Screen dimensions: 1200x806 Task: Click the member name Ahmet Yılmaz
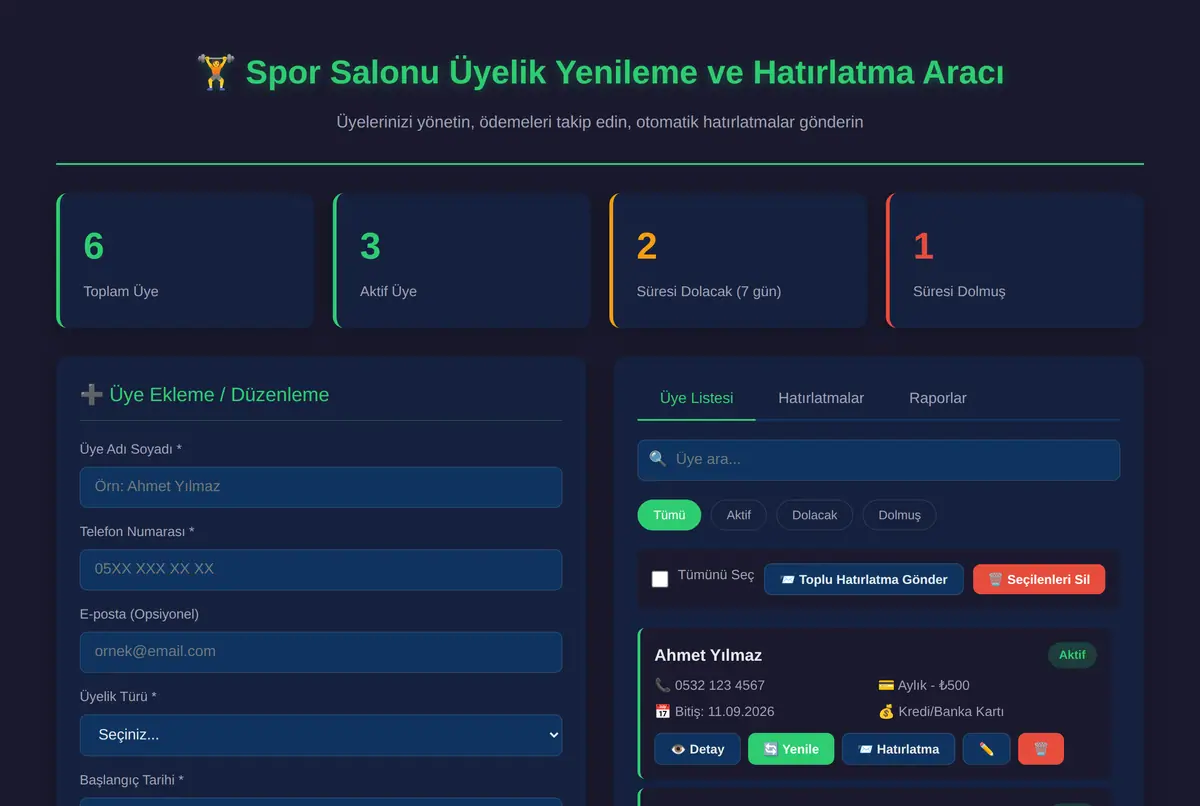[x=708, y=655]
